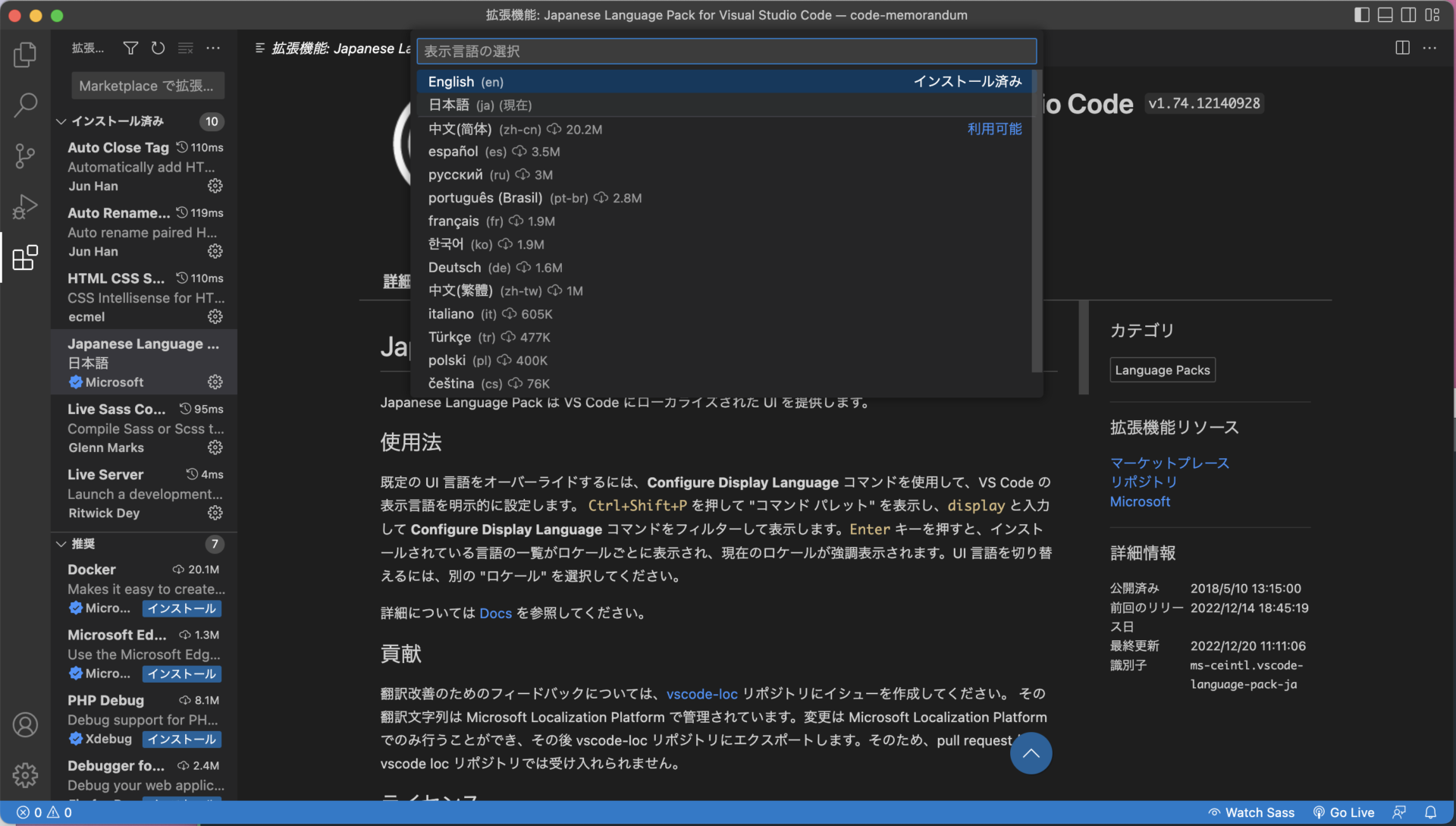Collapse the インストール済み section
The width and height of the screenshot is (1456, 826).
tap(61, 121)
